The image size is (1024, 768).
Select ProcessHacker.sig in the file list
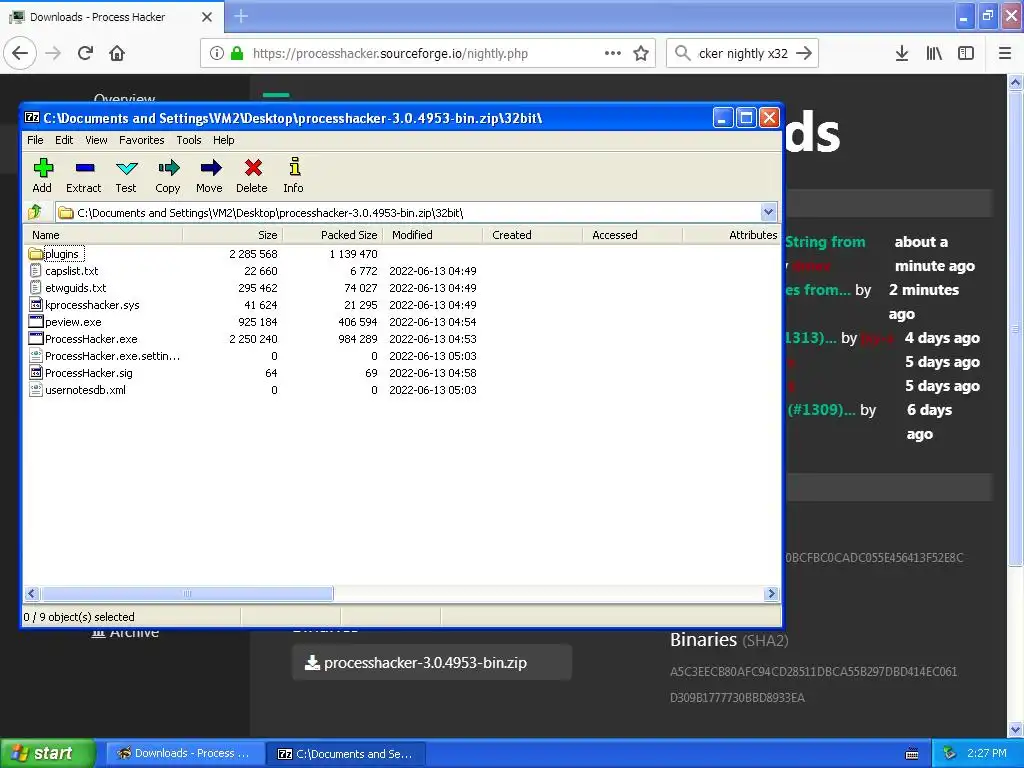tap(88, 373)
